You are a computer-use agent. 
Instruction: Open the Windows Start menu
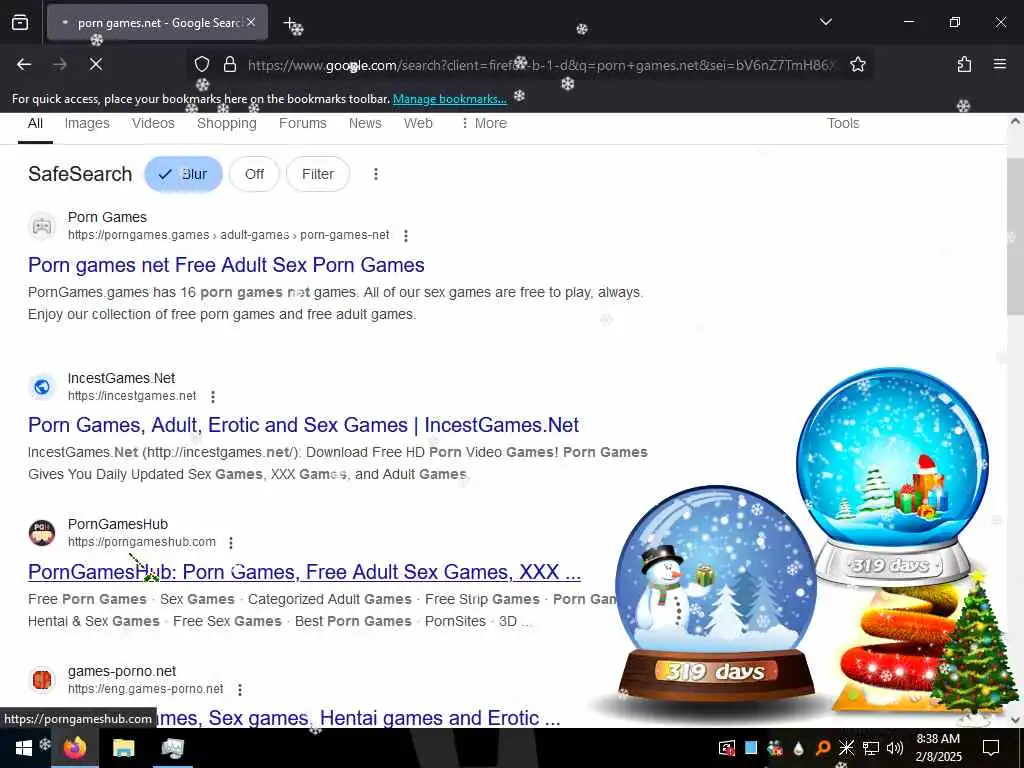coord(24,748)
